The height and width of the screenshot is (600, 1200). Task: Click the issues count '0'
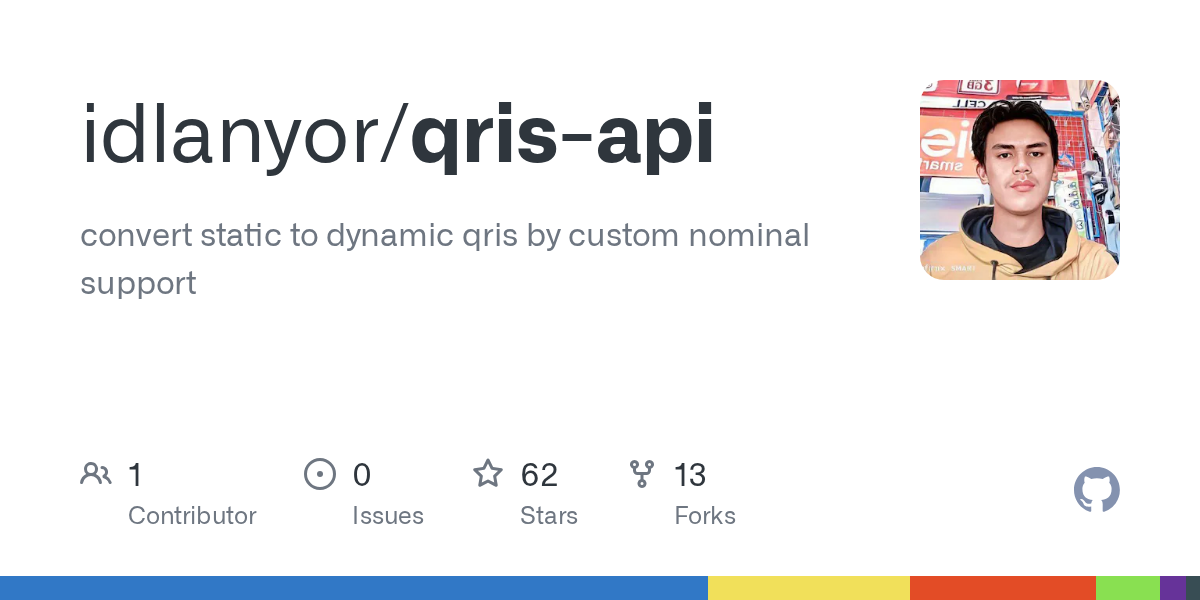coord(362,474)
